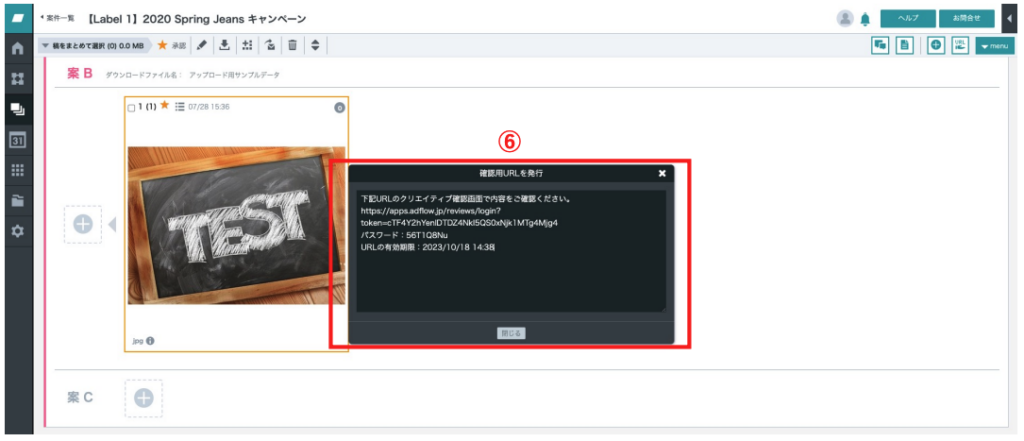The height and width of the screenshot is (441, 1024).
Task: Click the document page icon in toolbar
Action: [x=904, y=46]
